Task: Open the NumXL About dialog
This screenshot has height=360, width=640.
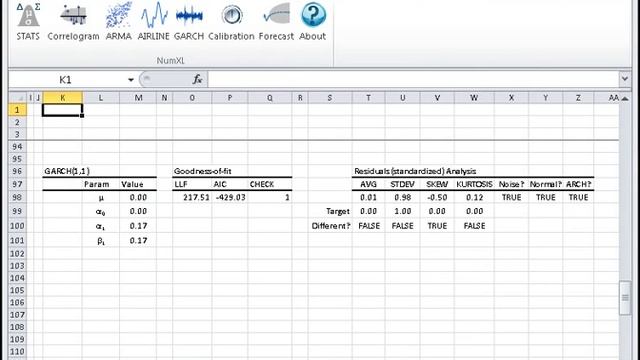Action: click(313, 22)
